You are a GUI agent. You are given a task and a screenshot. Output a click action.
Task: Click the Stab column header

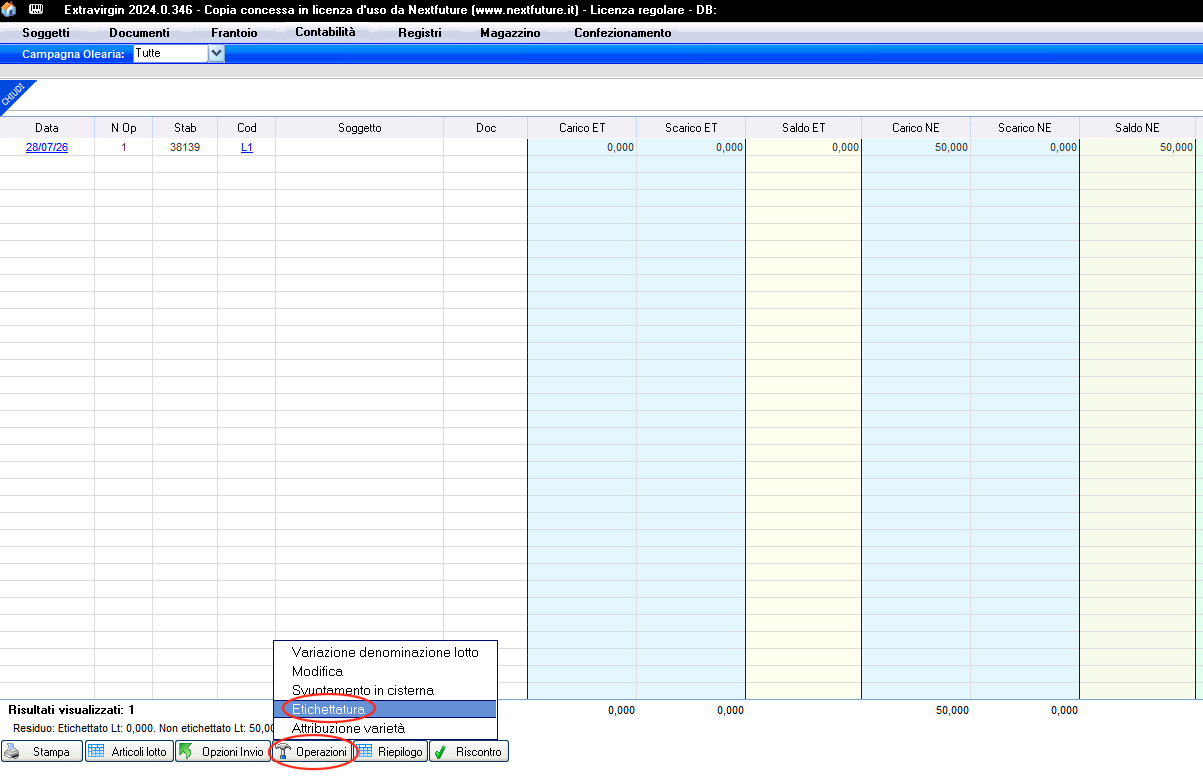185,128
